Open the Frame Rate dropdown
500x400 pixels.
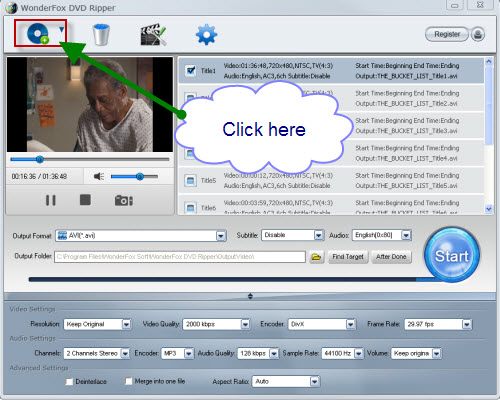tap(467, 324)
